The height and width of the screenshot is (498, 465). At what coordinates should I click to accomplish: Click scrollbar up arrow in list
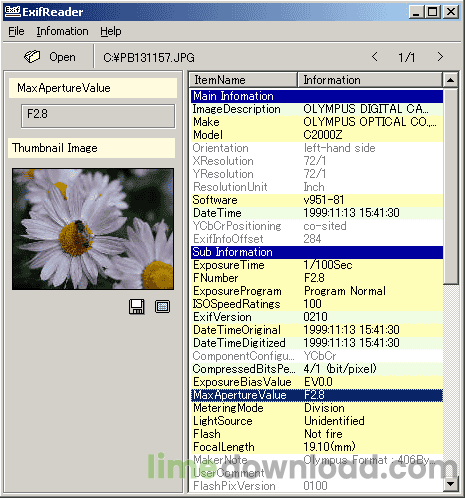(x=450, y=80)
